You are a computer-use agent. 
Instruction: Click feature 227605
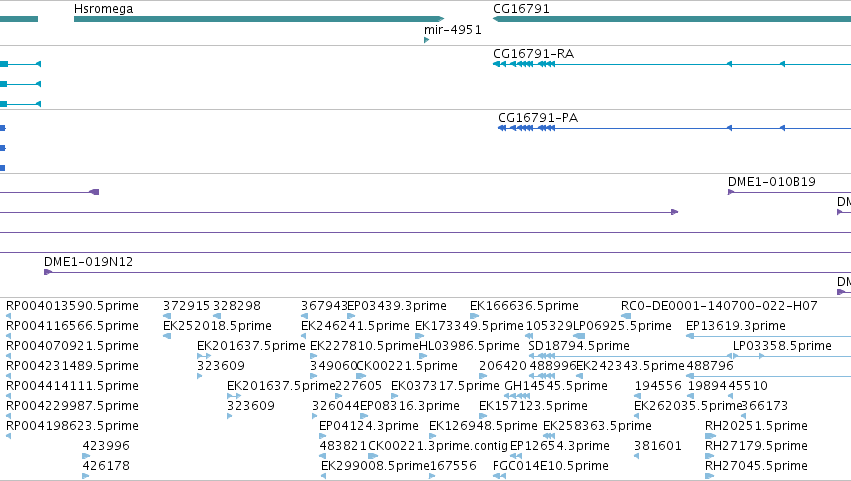359,386
